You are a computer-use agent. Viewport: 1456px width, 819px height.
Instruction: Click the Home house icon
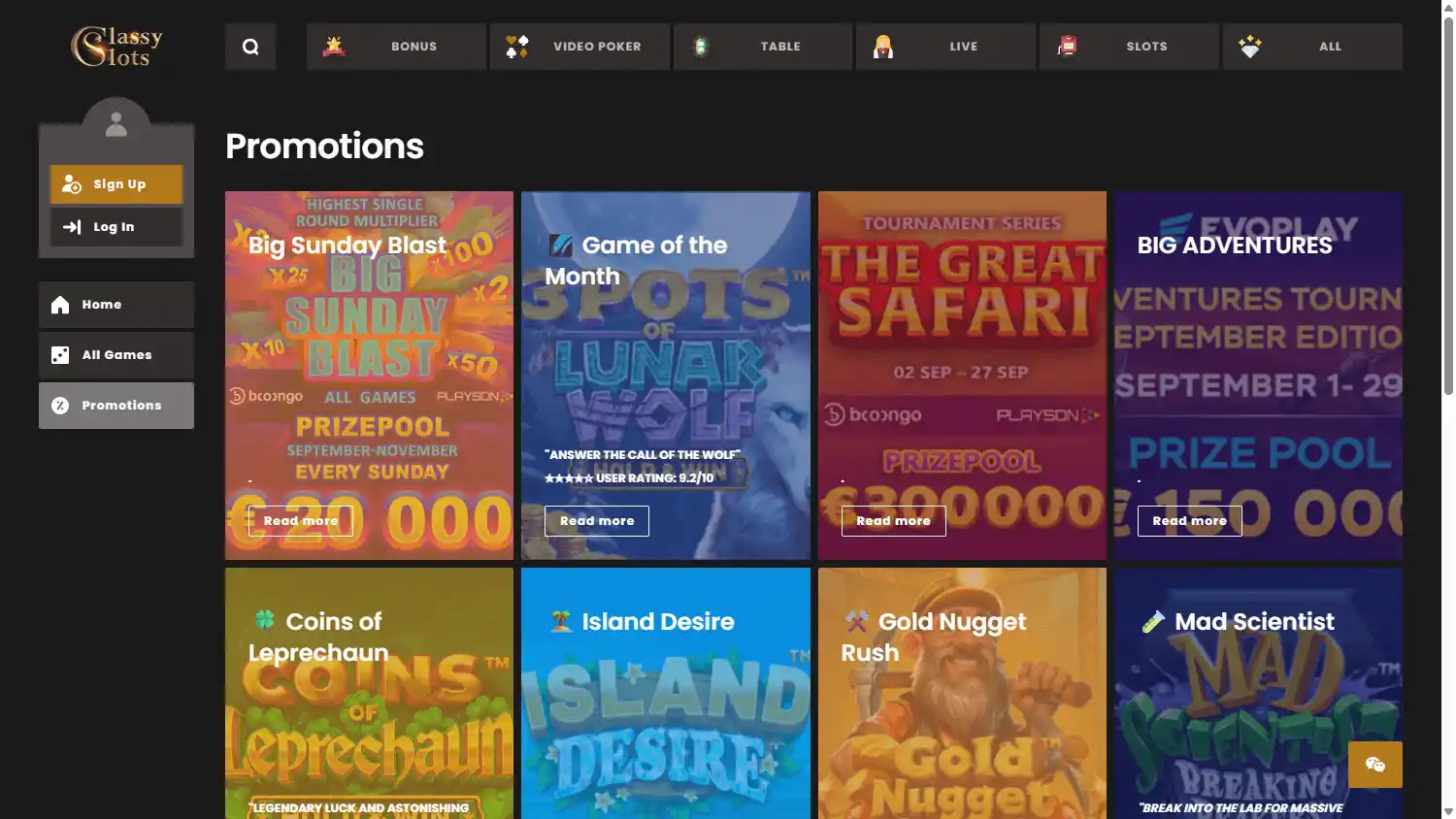[x=60, y=305]
